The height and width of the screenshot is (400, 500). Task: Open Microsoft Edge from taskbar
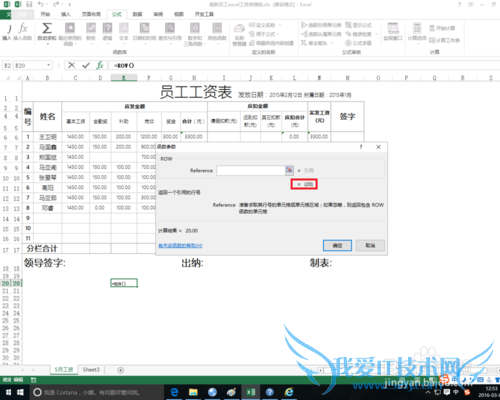pos(174,392)
